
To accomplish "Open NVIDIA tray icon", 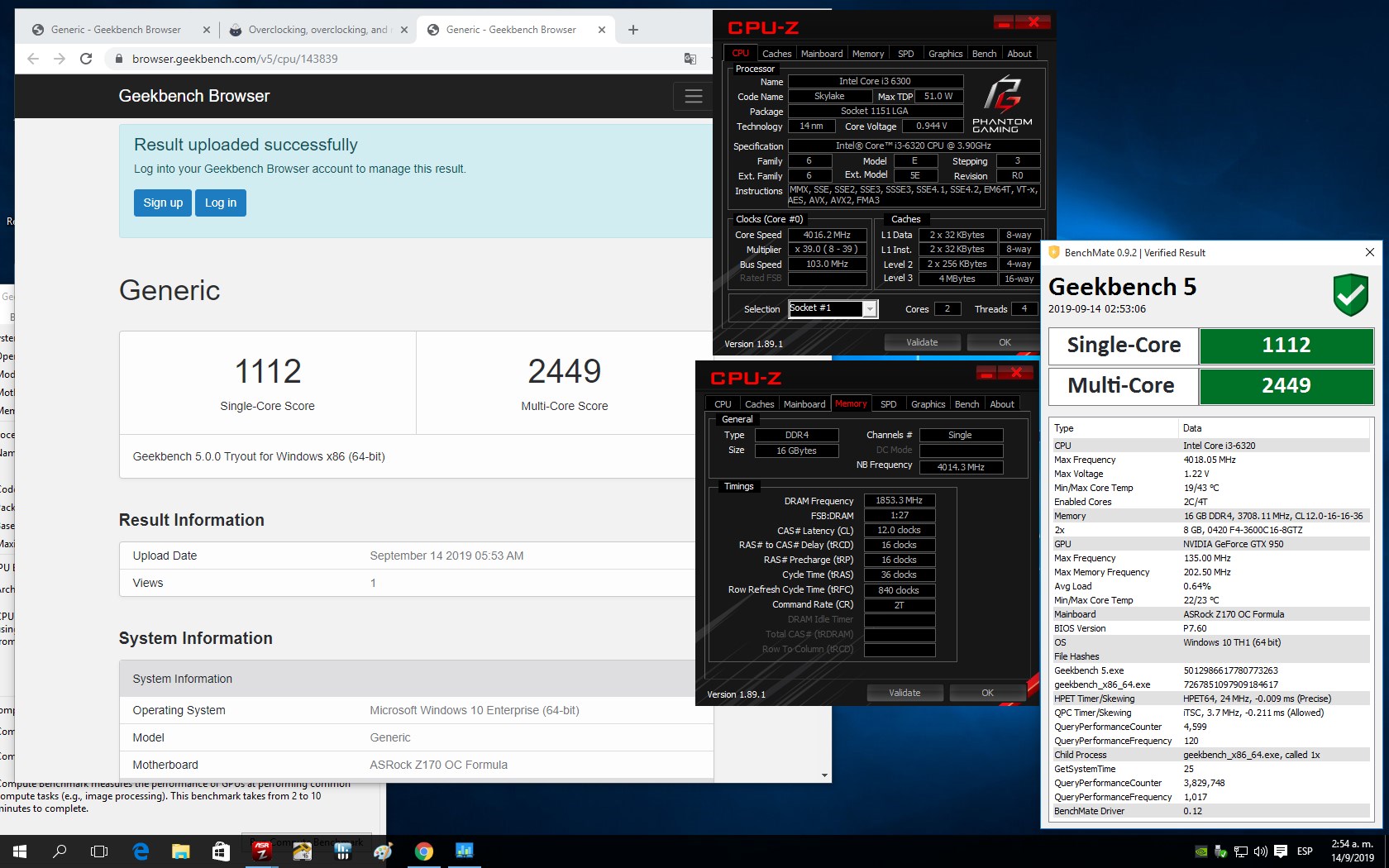I will tap(1201, 851).
